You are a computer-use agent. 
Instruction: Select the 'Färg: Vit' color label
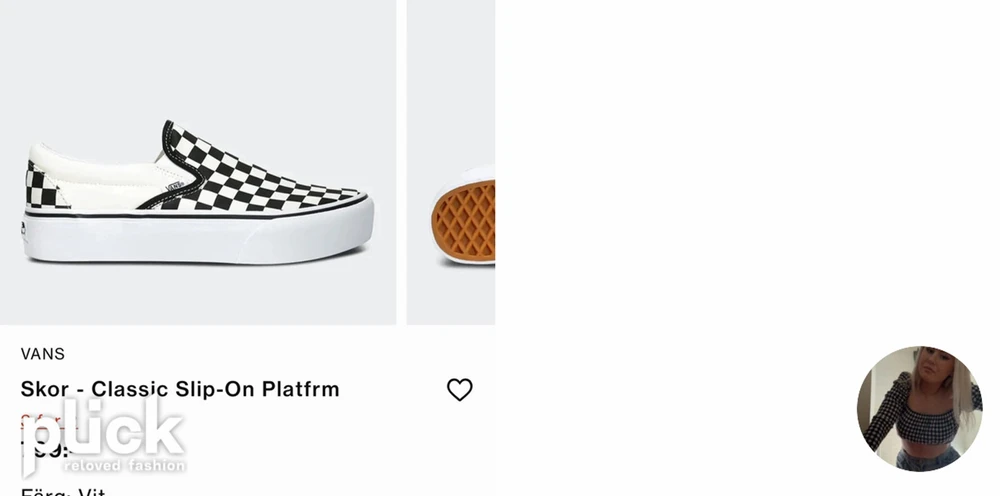click(62, 492)
